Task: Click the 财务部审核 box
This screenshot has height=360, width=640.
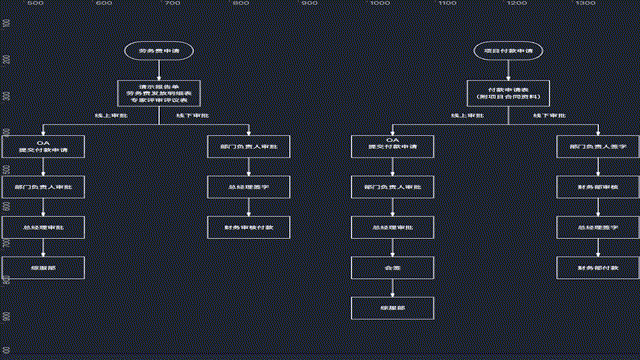Action: pyautogui.click(x=598, y=187)
